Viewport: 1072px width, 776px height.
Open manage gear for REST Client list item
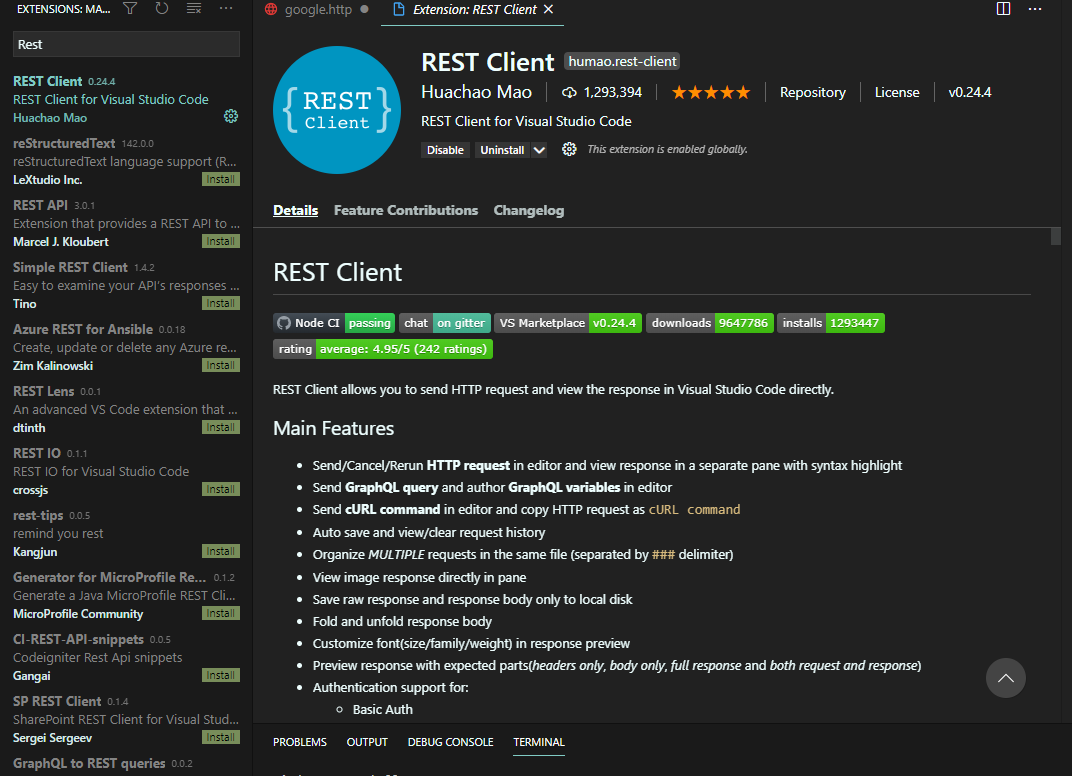(x=231, y=116)
